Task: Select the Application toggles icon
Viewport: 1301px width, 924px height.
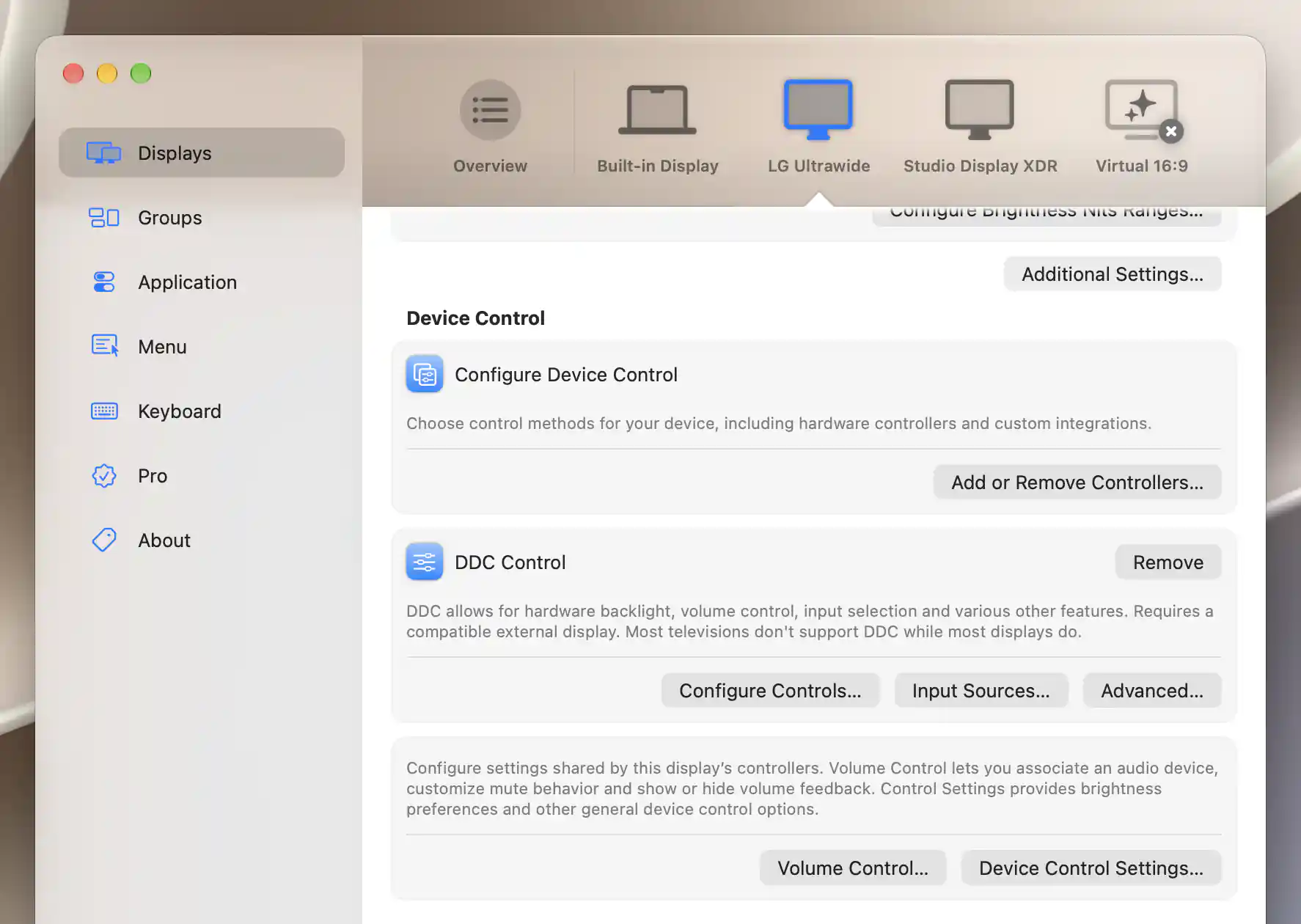Action: click(104, 282)
